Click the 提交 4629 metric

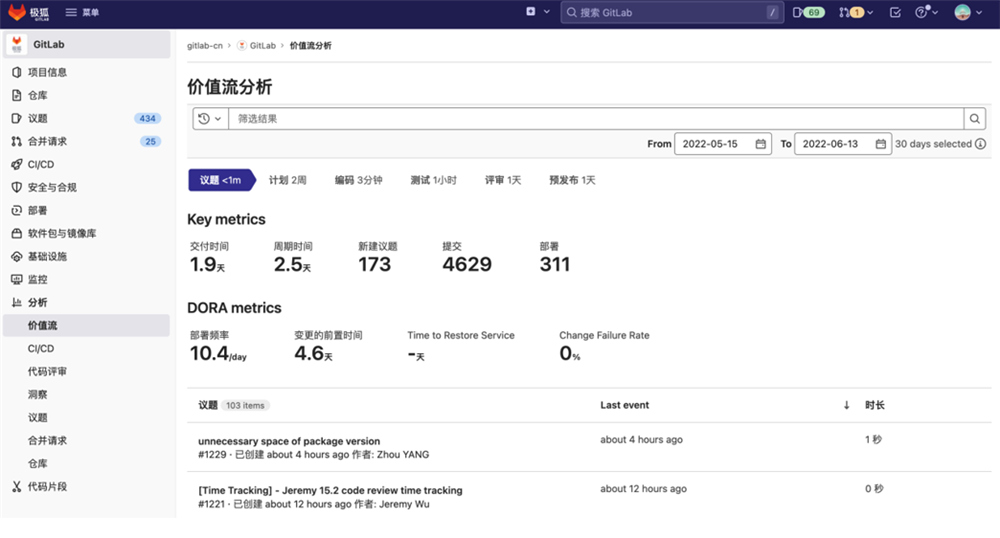(x=467, y=258)
